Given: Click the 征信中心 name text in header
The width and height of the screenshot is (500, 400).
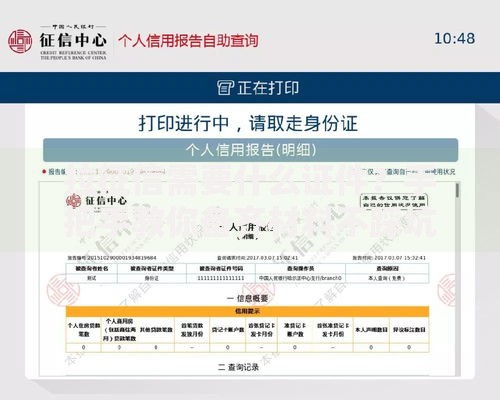Looking at the screenshot, I should 73,40.
